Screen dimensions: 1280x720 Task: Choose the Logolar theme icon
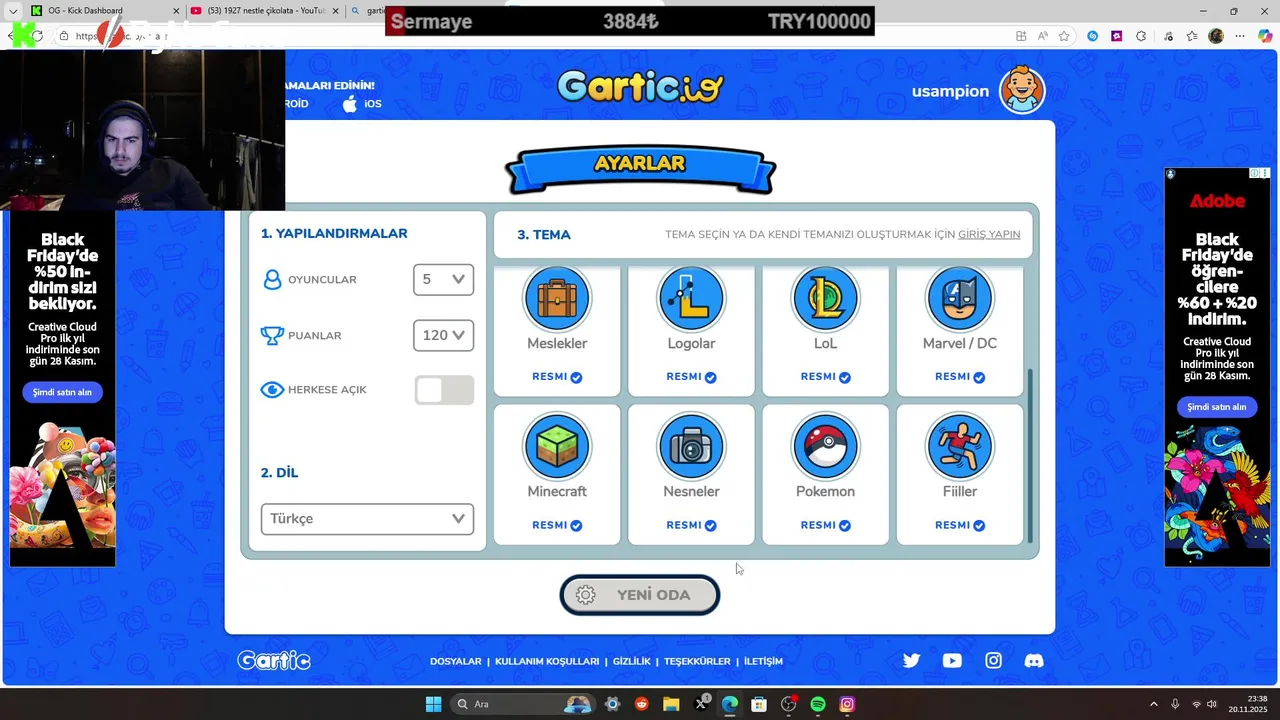[691, 298]
